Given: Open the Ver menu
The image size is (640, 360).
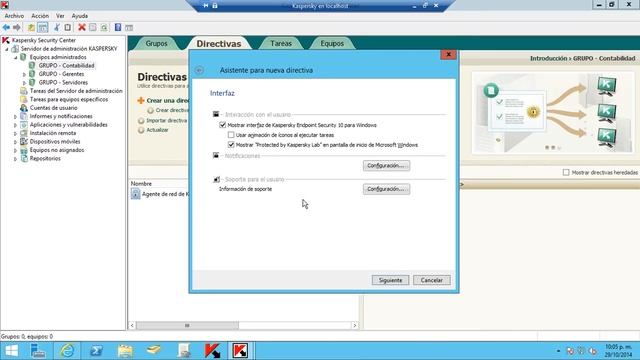Looking at the screenshot, I should 60,16.
